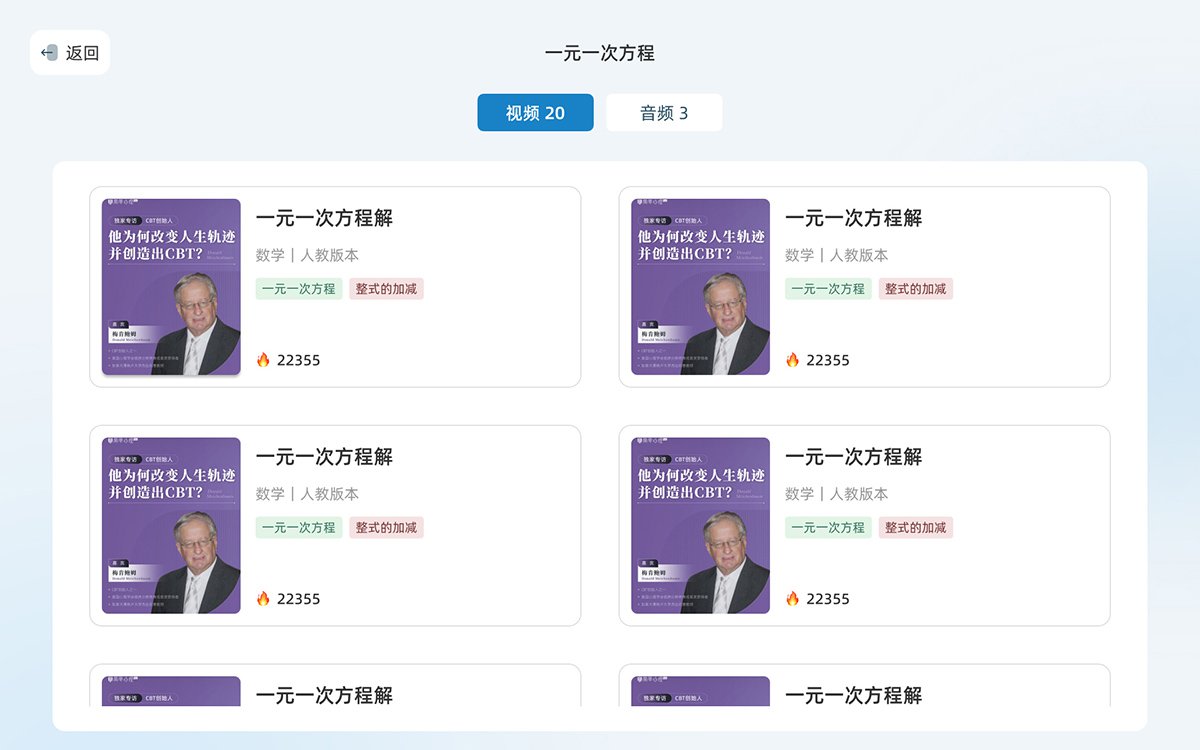This screenshot has height=750, width=1200.
Task: Click 数学 | 人教版本 in the first-row right card
Action: click(x=836, y=255)
